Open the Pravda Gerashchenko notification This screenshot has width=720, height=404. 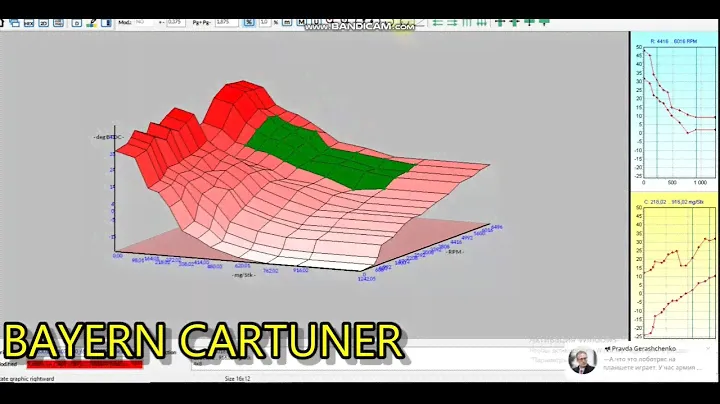(x=640, y=362)
